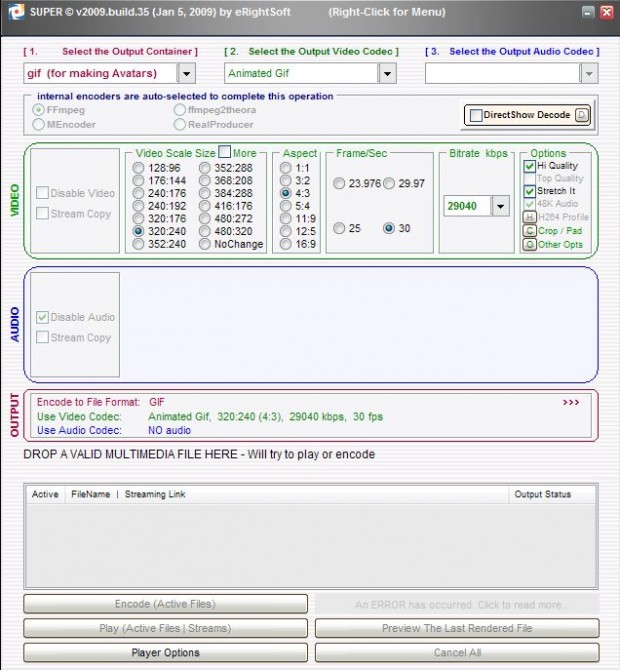The width and height of the screenshot is (620, 670).
Task: Toggle the Stretch It option
Action: (x=529, y=191)
